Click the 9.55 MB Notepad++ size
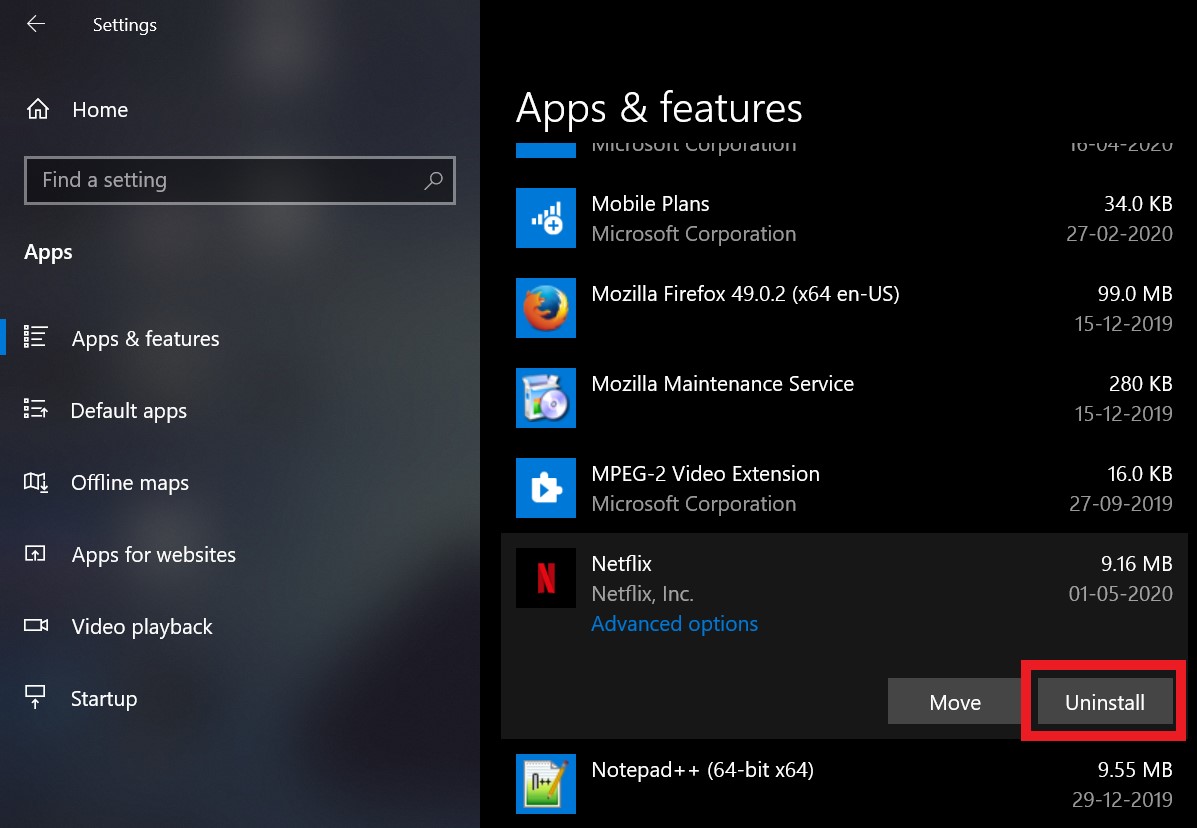 point(1134,770)
